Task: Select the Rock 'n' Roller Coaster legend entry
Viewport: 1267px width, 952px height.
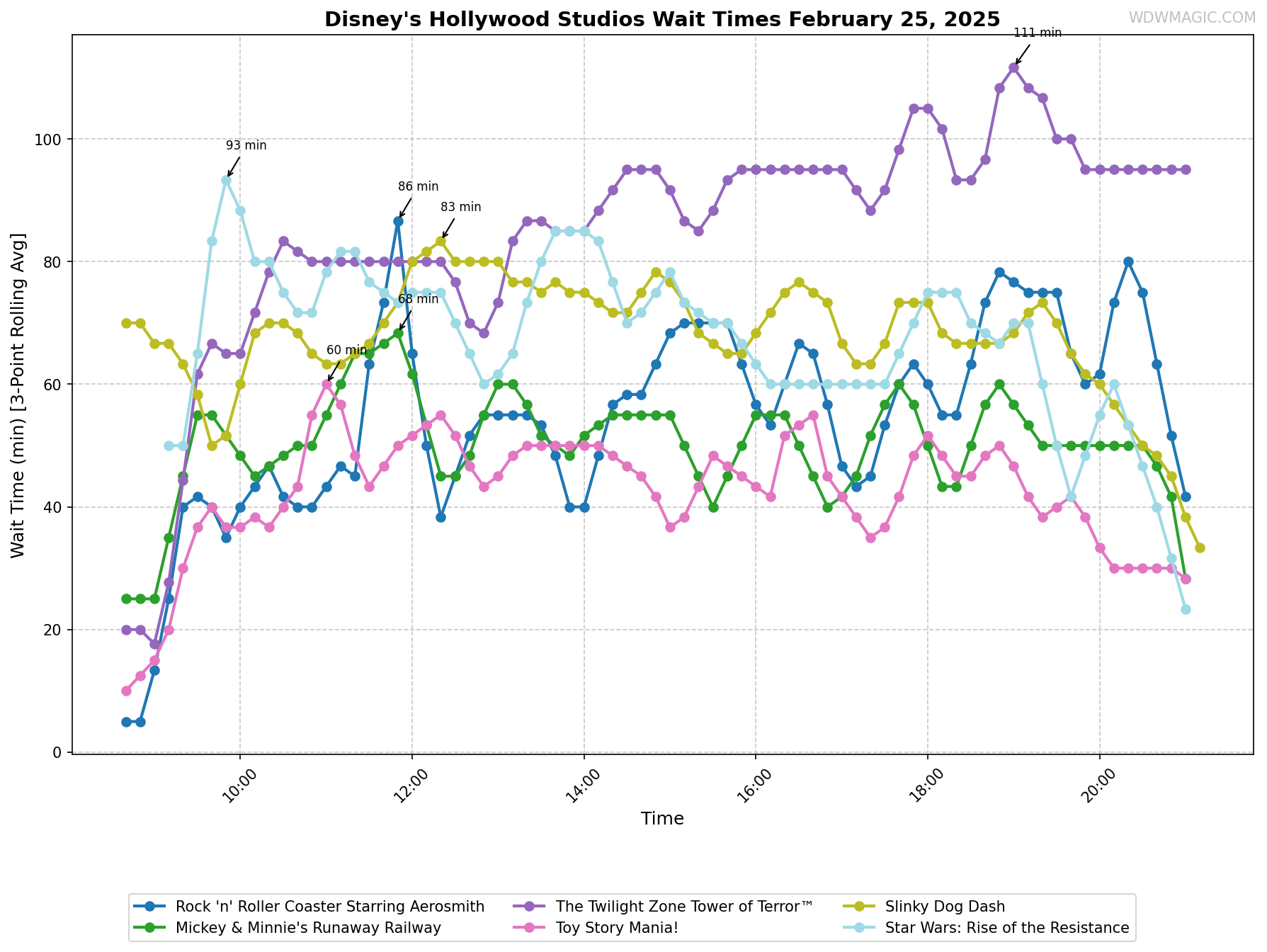Action: pyautogui.click(x=309, y=907)
